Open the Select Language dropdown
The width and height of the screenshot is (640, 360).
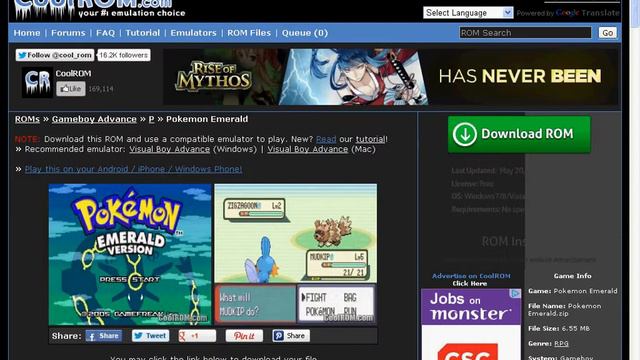[x=468, y=13]
